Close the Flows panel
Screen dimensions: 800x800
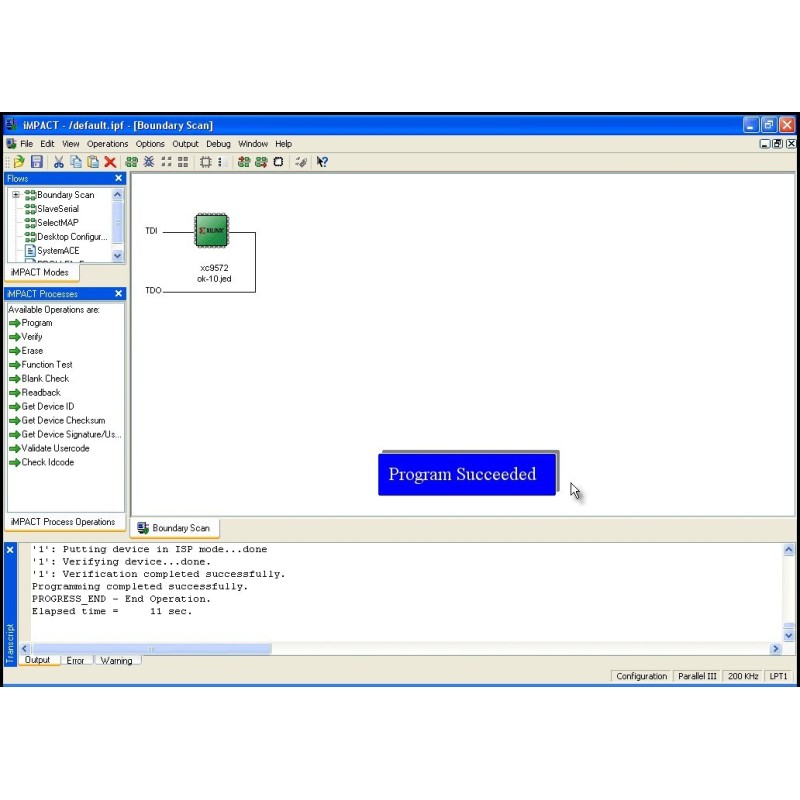[118, 178]
